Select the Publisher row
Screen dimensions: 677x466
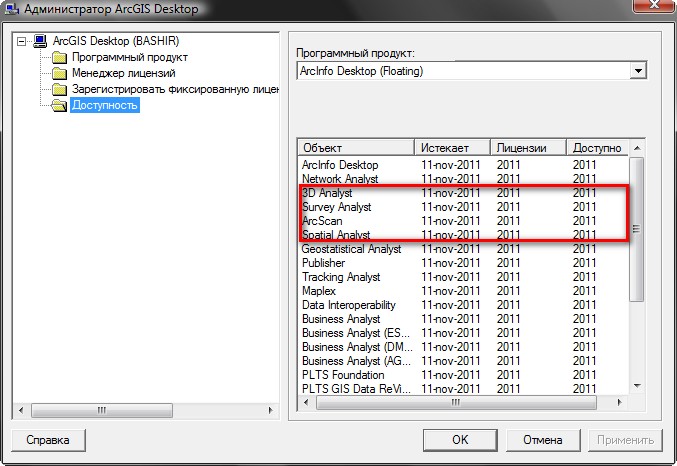464,263
